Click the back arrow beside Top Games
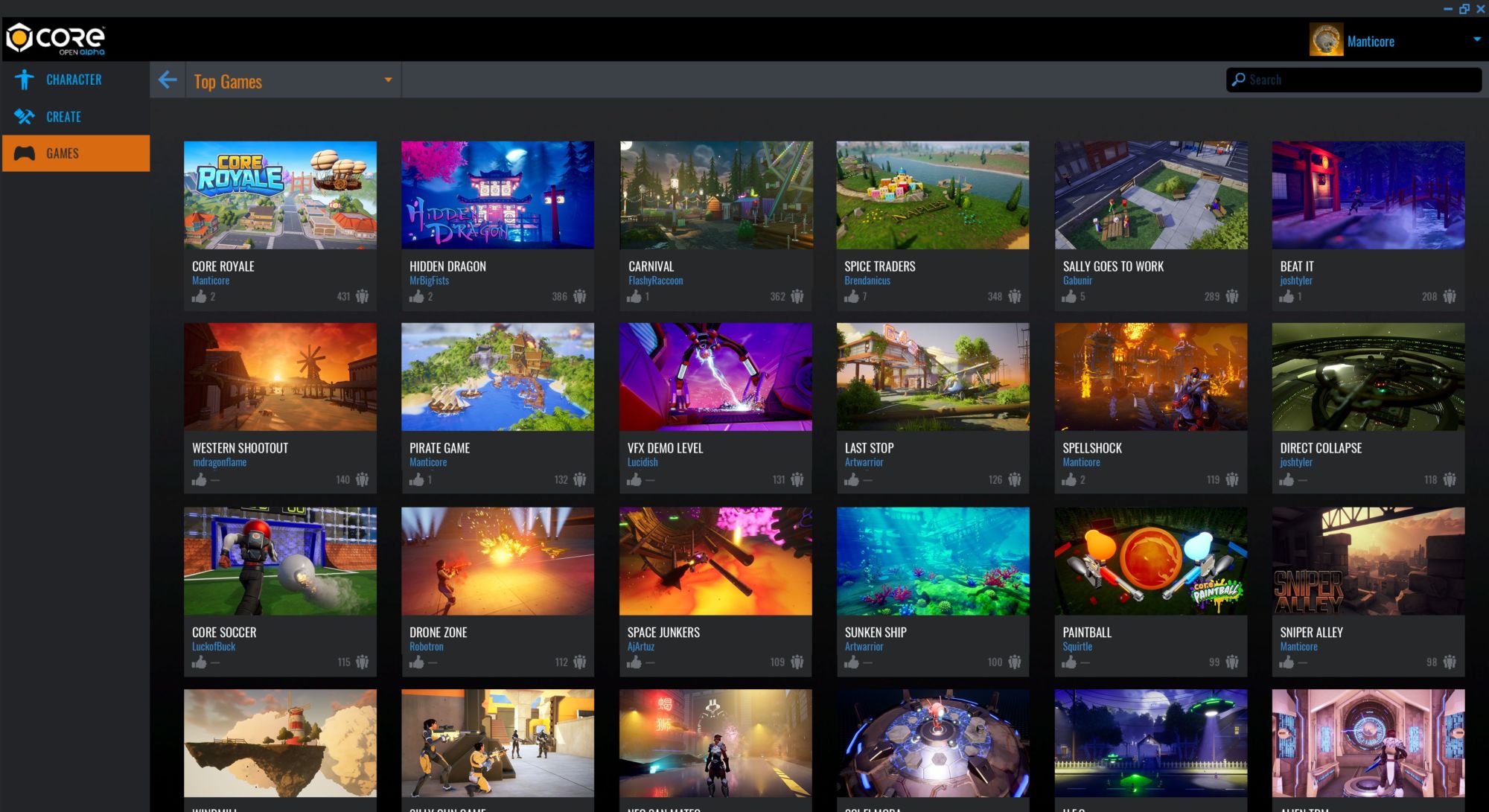1489x812 pixels. tap(168, 80)
